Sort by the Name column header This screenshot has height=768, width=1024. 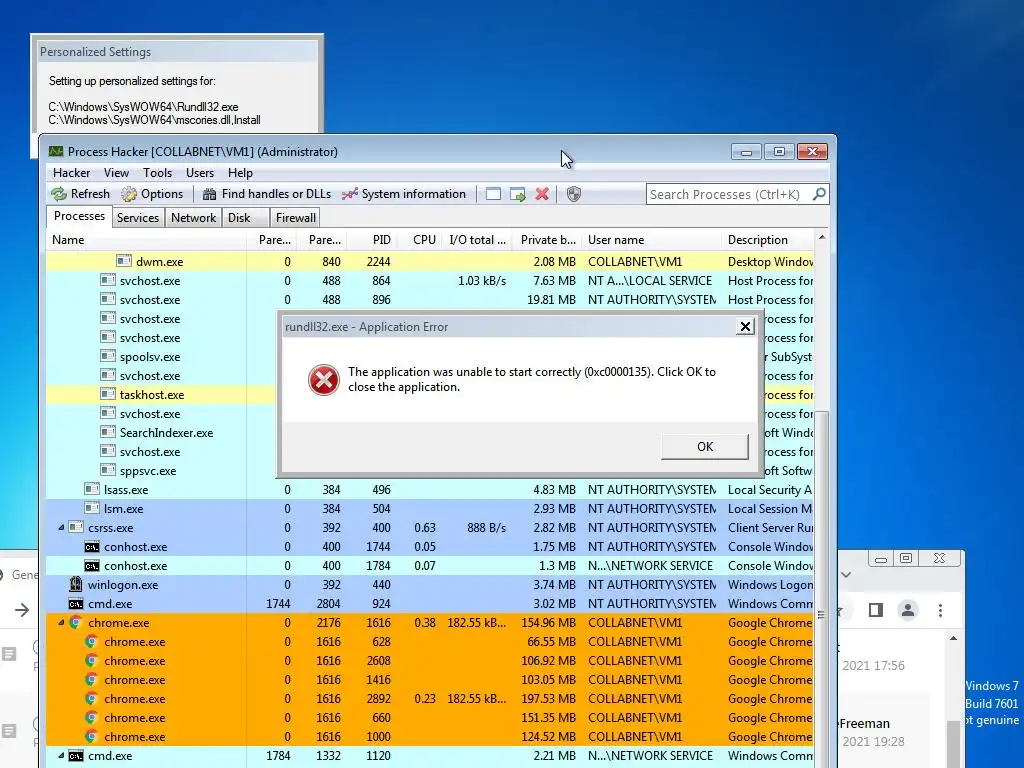tap(147, 240)
